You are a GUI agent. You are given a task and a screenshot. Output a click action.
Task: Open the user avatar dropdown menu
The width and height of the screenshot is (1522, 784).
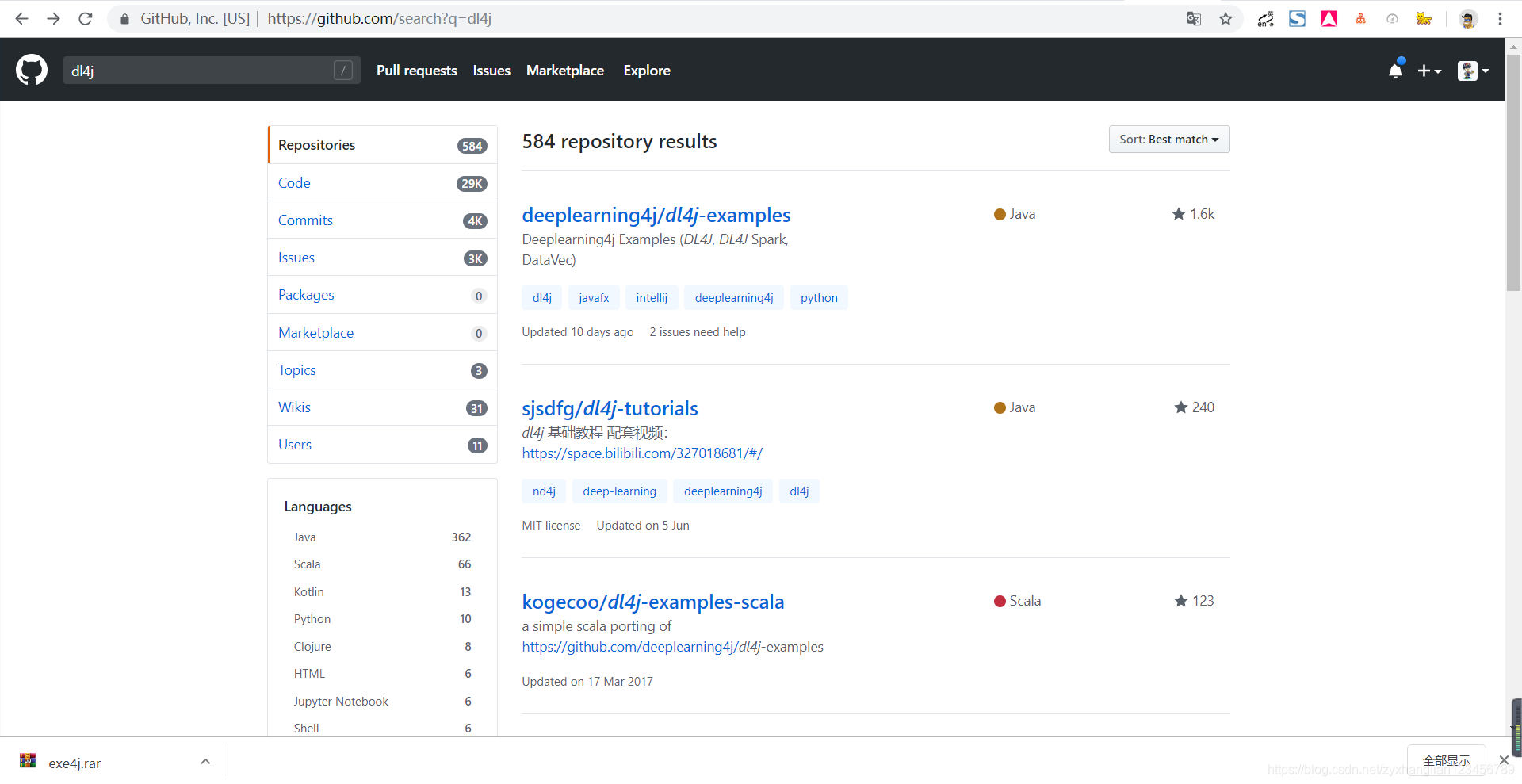1474,71
